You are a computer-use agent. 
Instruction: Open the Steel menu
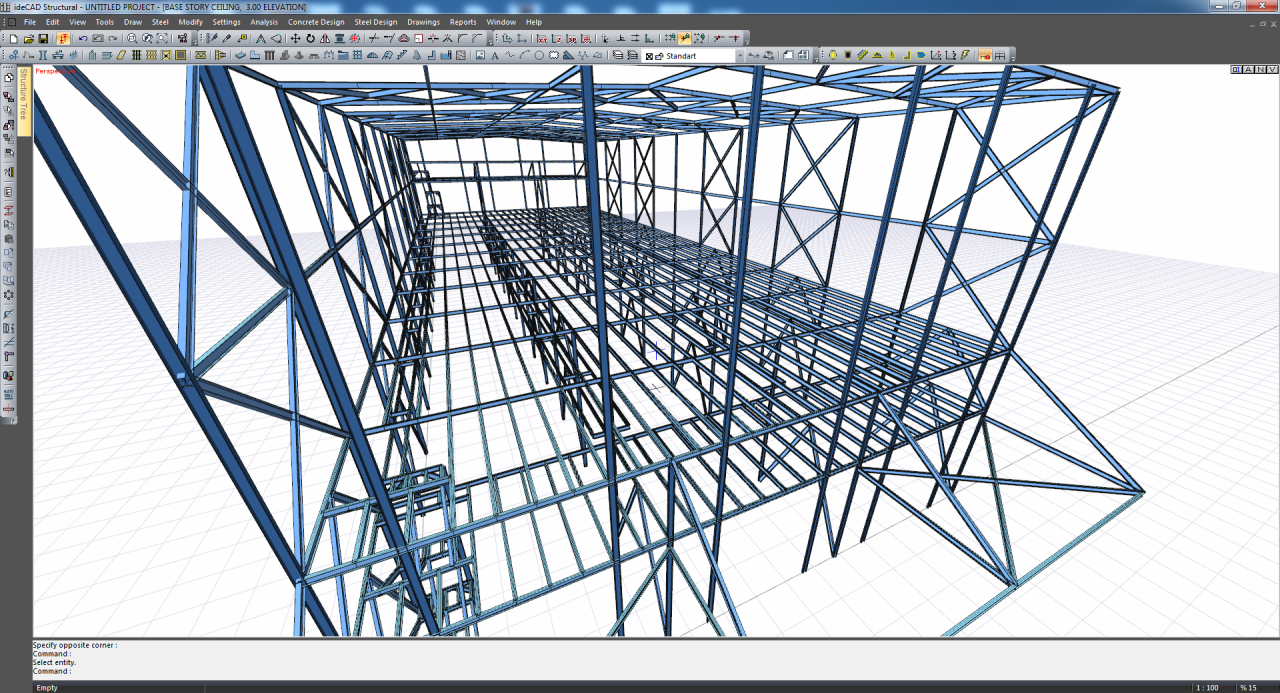[x=160, y=22]
